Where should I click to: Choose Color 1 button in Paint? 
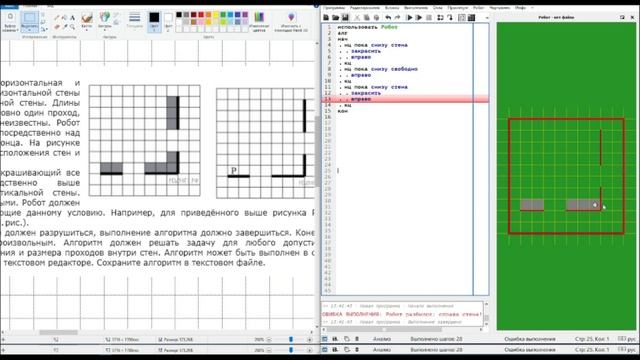tap(154, 22)
